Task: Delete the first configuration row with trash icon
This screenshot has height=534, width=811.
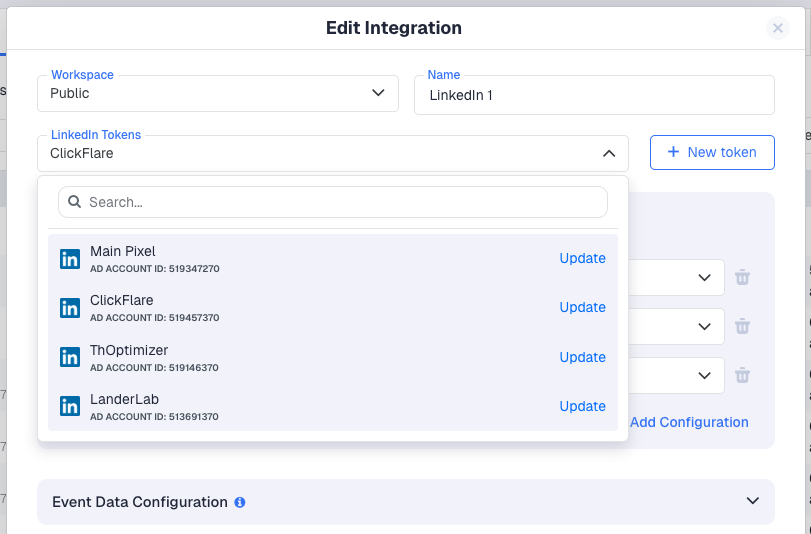Action: coord(742,277)
